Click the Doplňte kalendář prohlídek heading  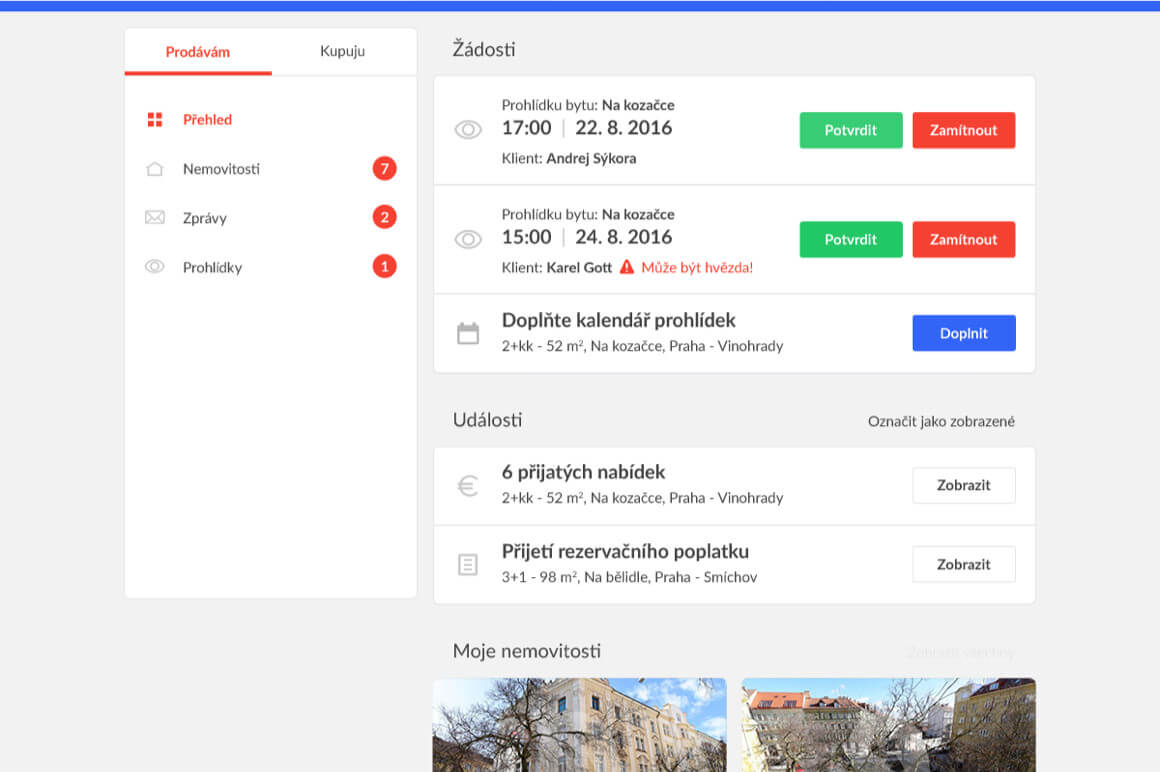point(618,321)
